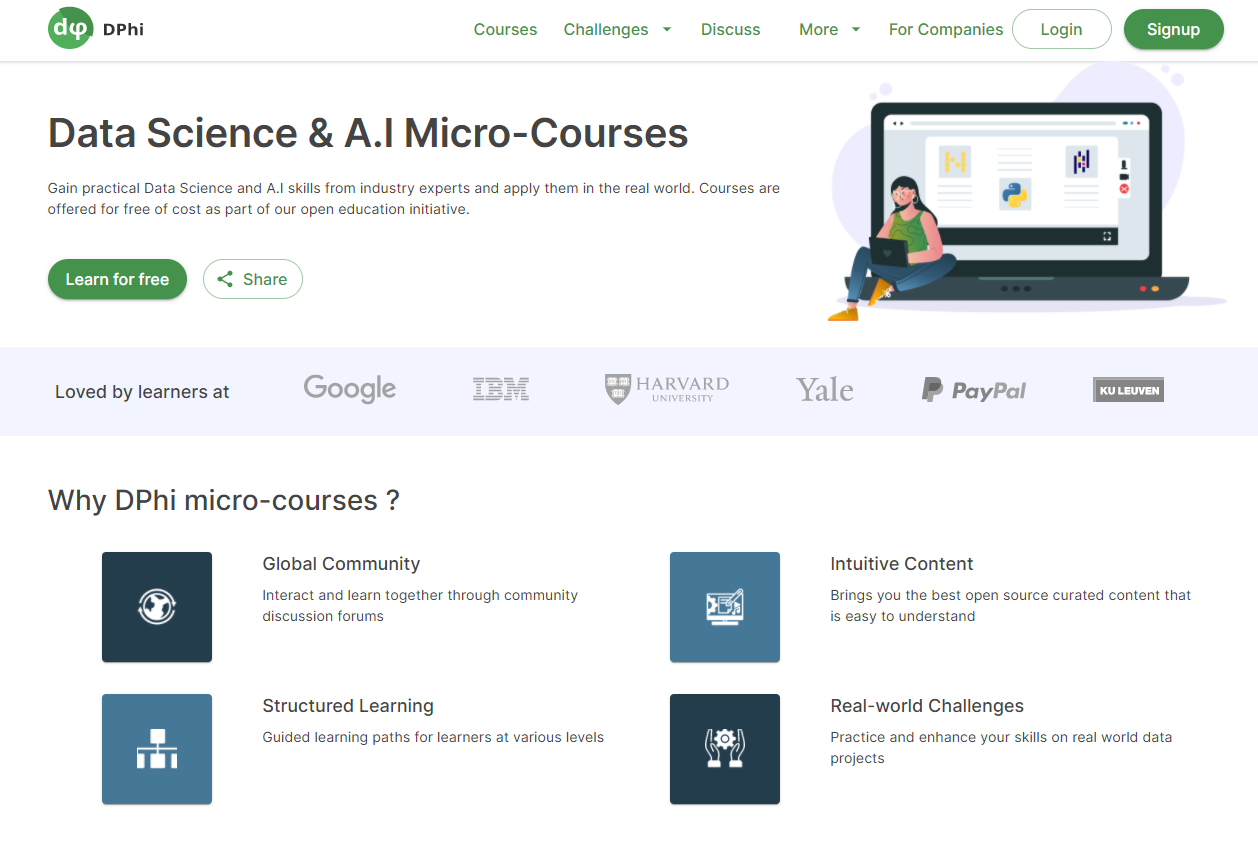
Task: Click the KU Leuven logo
Action: tap(1128, 390)
